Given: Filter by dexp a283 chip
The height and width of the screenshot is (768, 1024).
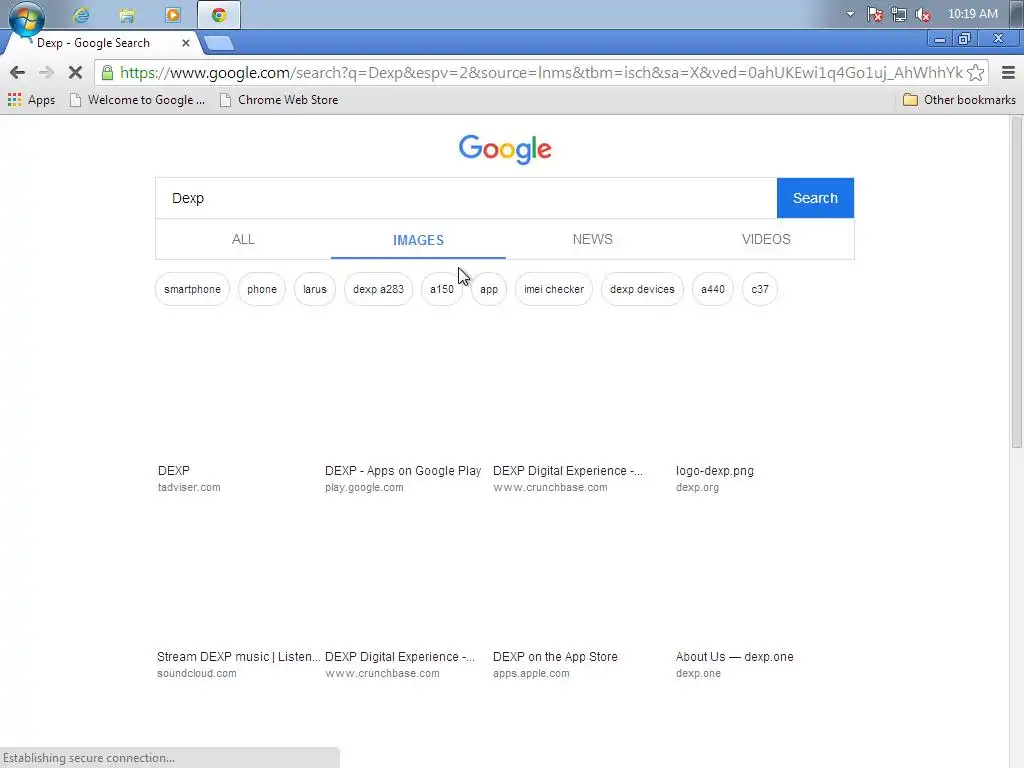Looking at the screenshot, I should pos(378,289).
